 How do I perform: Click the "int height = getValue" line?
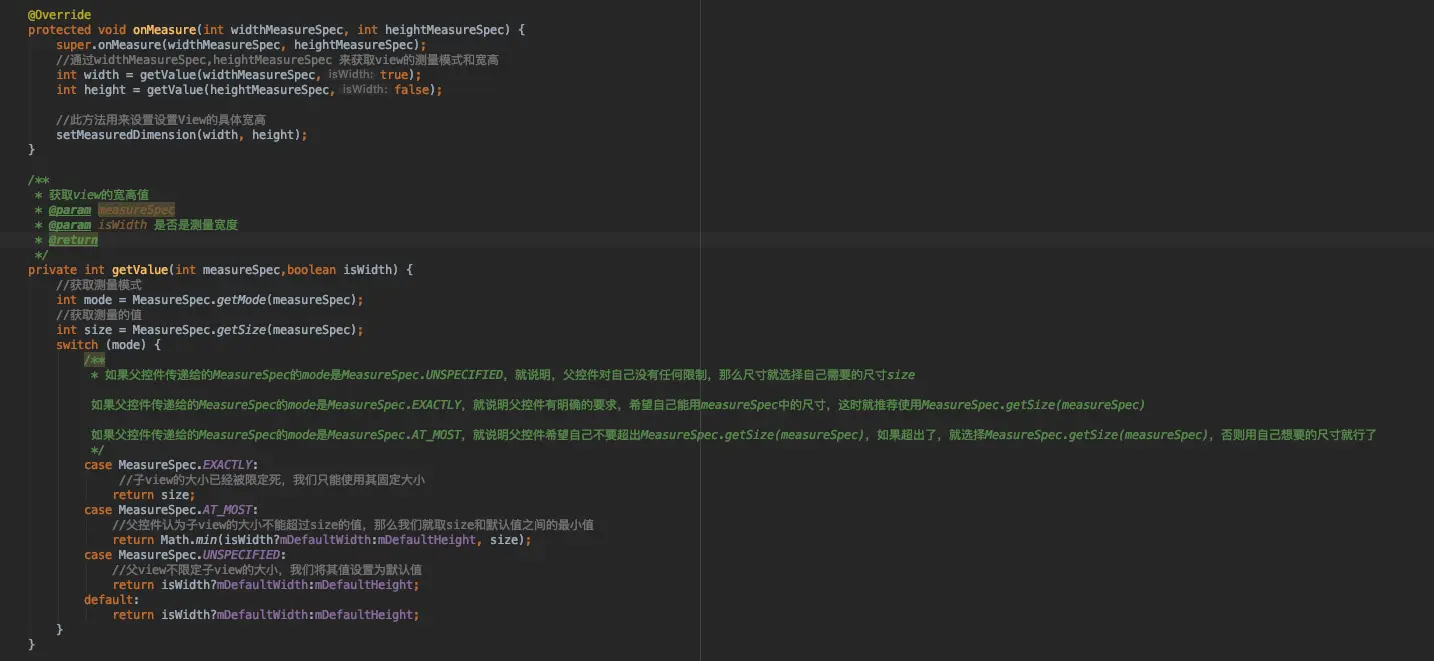(x=249, y=90)
